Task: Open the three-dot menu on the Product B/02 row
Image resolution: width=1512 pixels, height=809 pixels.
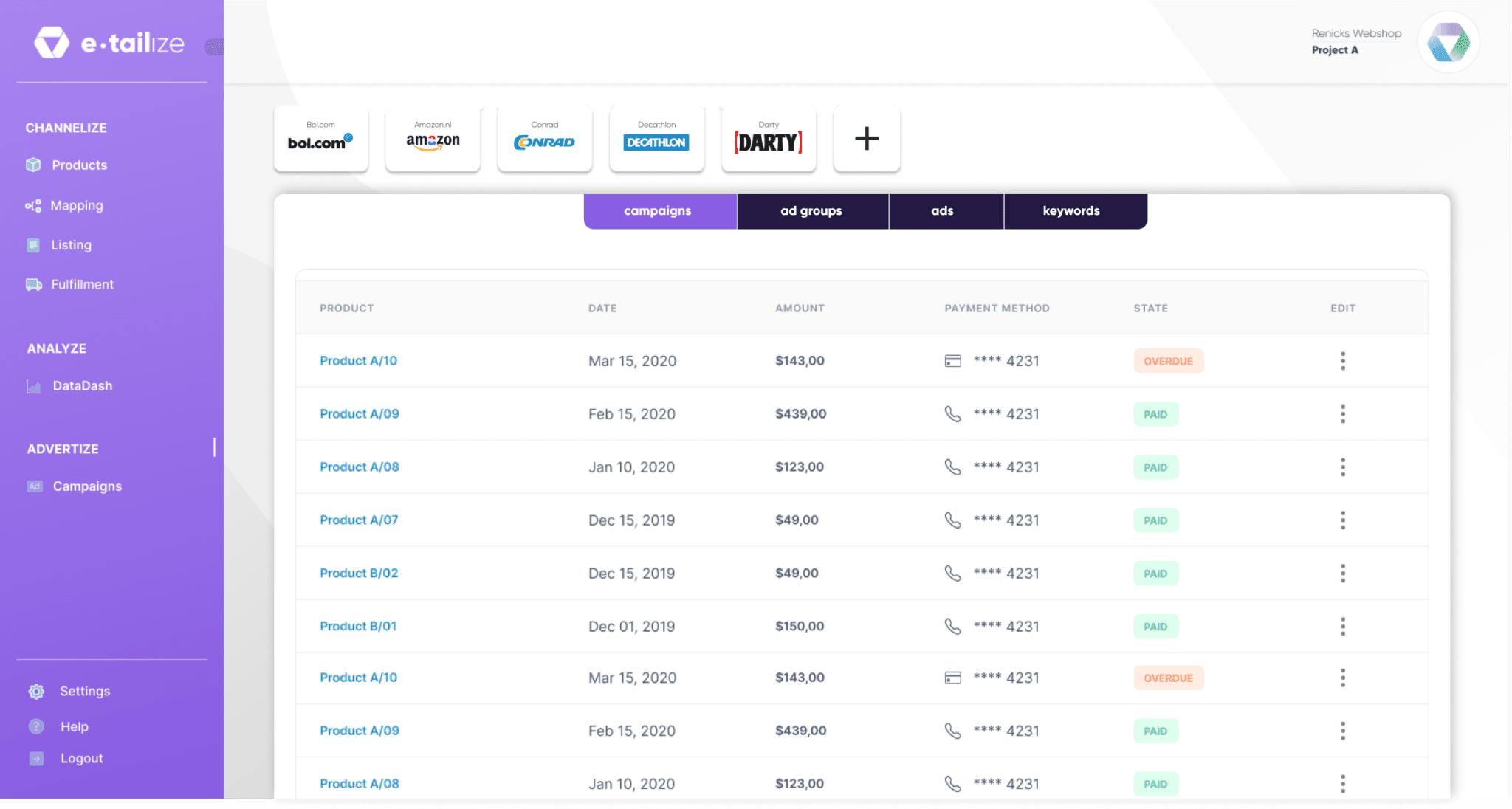Action: [x=1343, y=574]
